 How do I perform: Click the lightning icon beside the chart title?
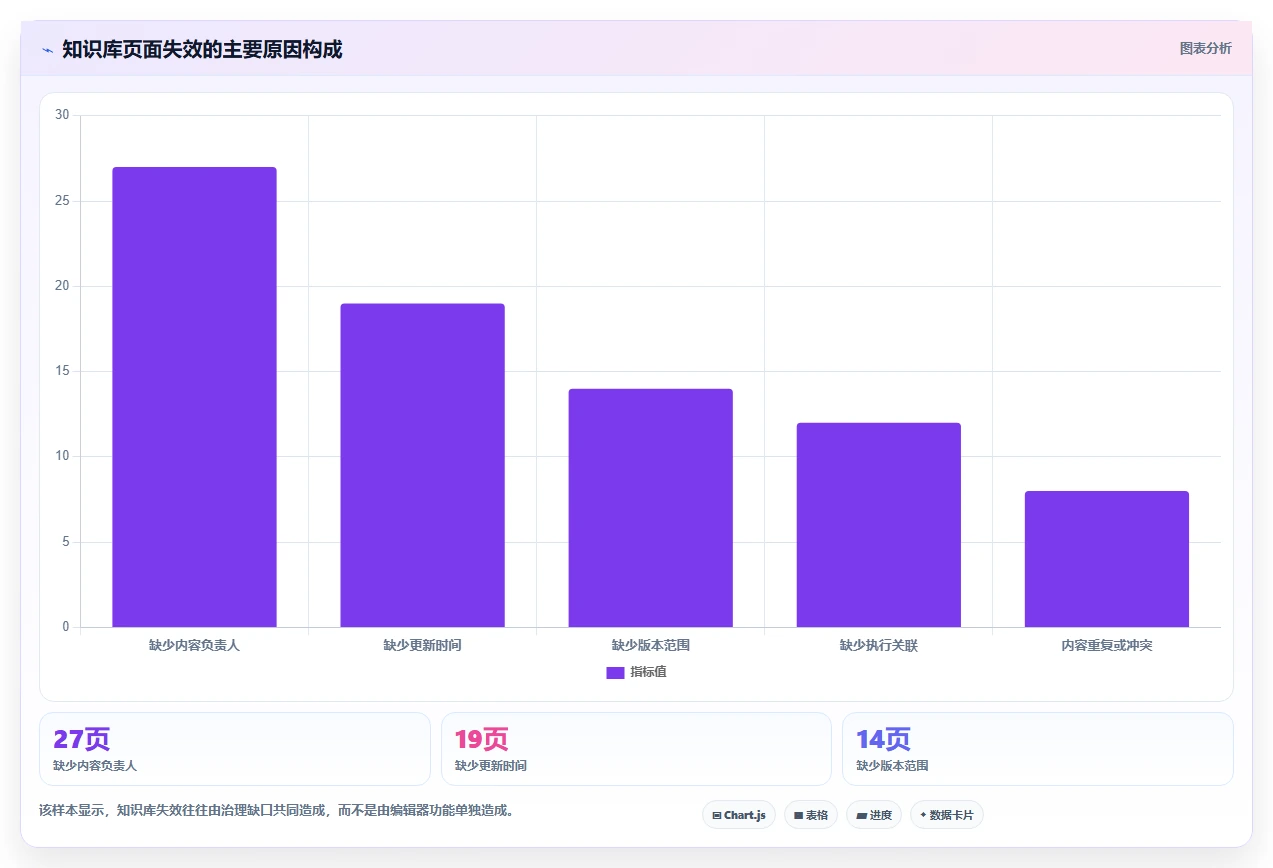[x=47, y=50]
